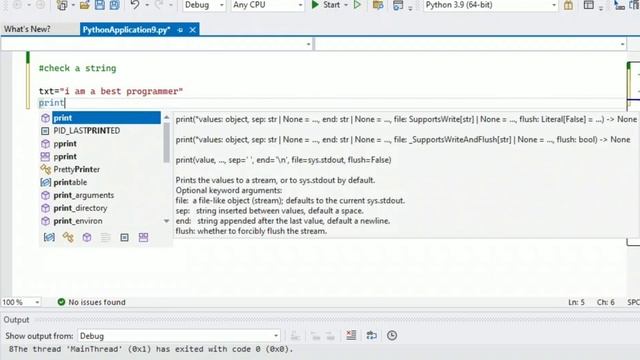Screen dimensions: 640x360
Task: Select the PrettyPrinter suggestion
Action: coord(77,169)
